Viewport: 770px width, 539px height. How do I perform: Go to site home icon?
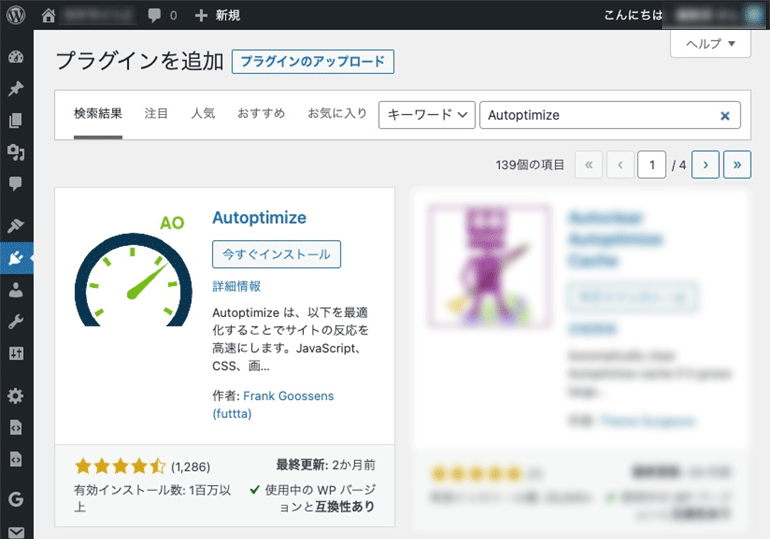pyautogui.click(x=48, y=16)
